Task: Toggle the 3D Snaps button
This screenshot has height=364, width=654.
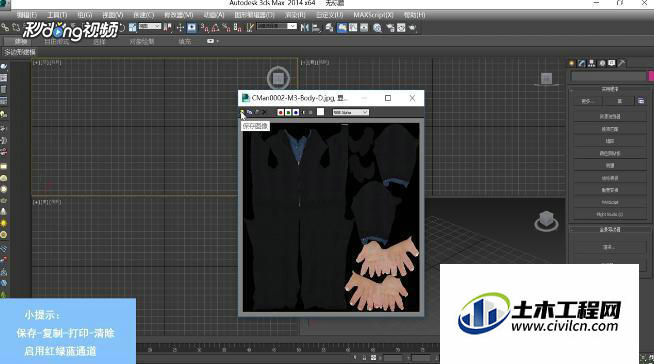Action: [204, 28]
